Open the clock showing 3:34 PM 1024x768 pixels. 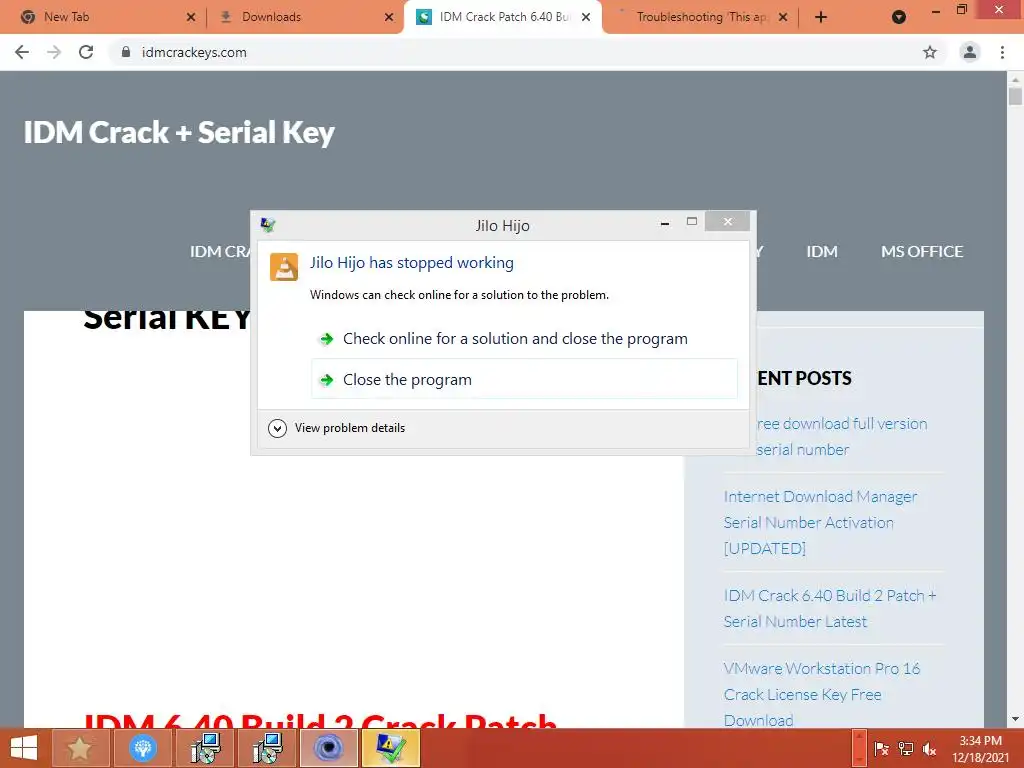pos(980,749)
